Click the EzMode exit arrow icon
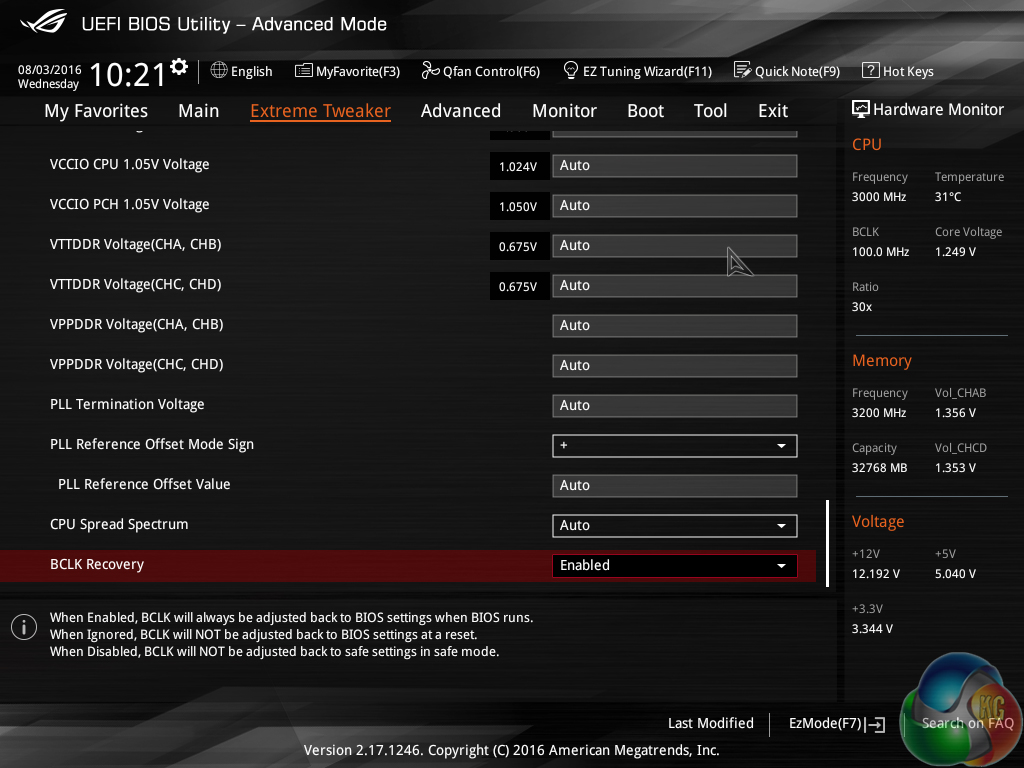The height and width of the screenshot is (768, 1024). [874, 724]
